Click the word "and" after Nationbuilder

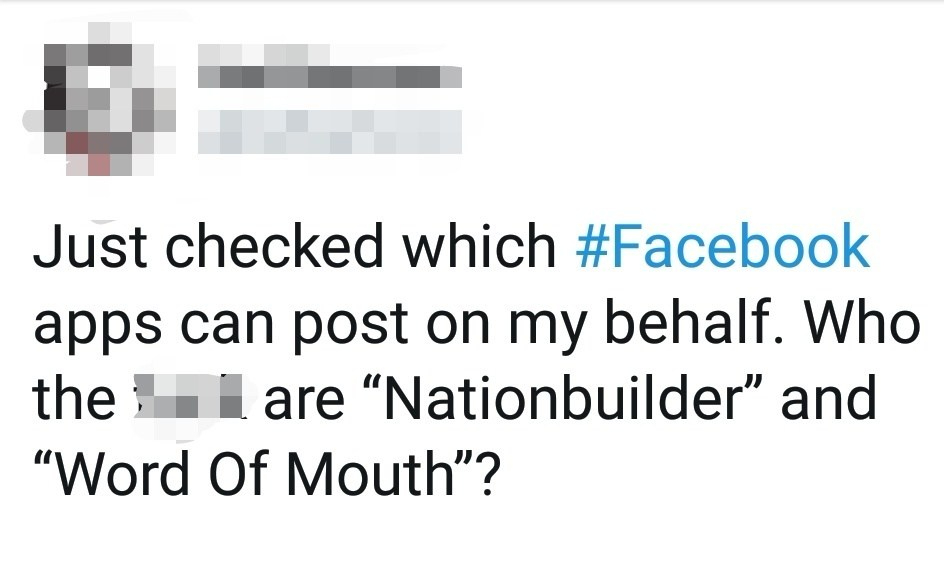(x=828, y=398)
